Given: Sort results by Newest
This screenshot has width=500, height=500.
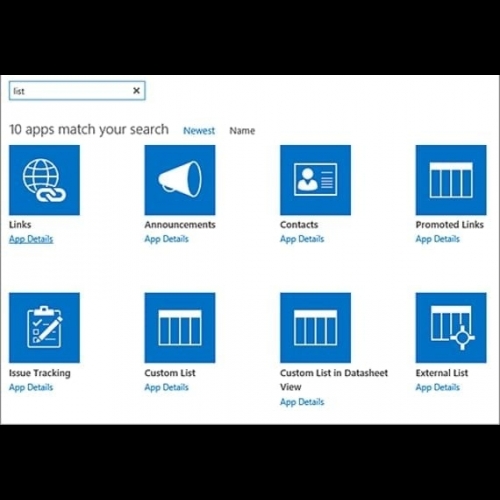Looking at the screenshot, I should tap(199, 131).
